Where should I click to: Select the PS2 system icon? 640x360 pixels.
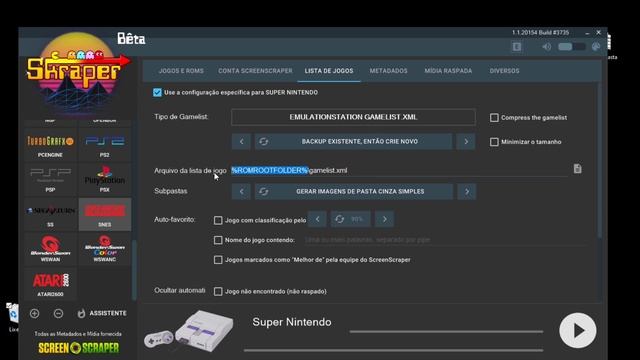point(104,145)
